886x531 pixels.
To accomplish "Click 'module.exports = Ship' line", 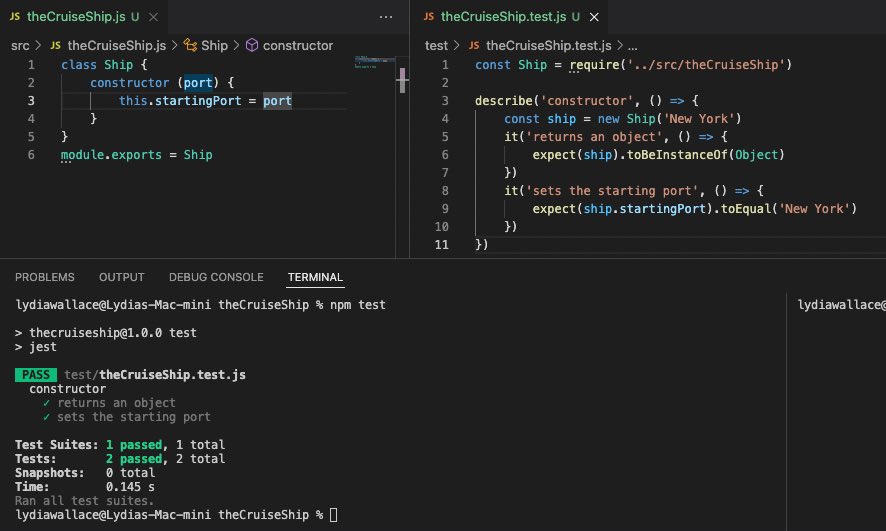I will tap(137, 155).
